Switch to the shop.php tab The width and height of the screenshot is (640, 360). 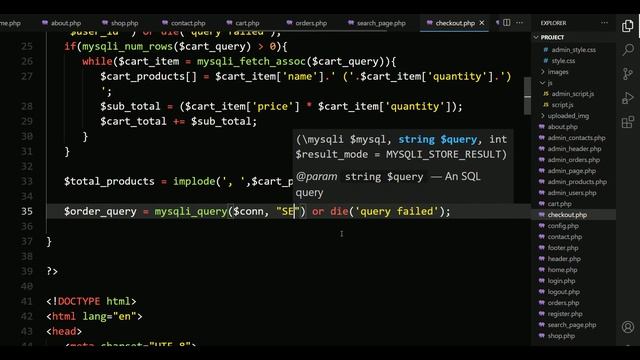(120, 23)
